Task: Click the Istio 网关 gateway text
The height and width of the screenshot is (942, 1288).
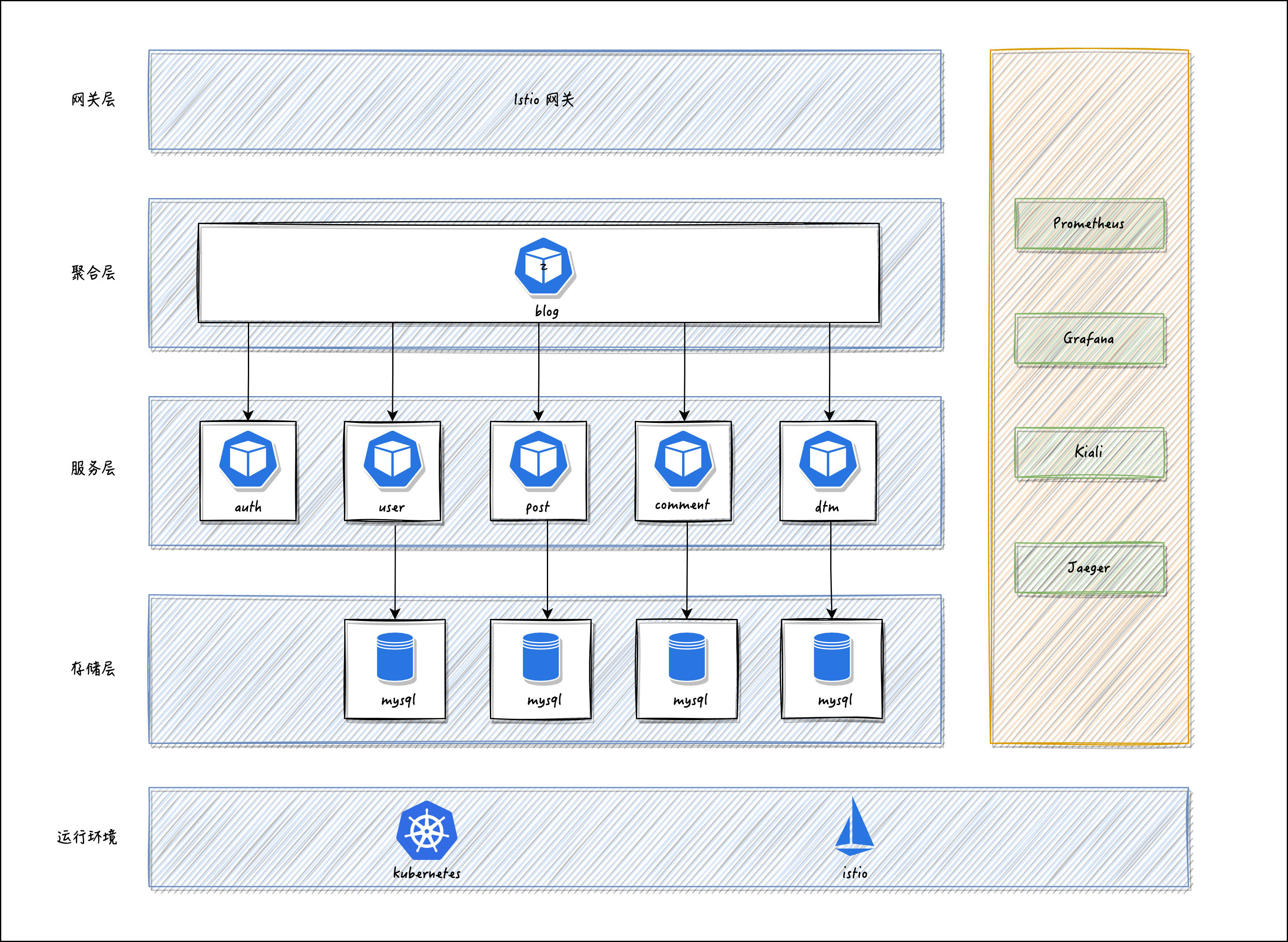Action: (544, 100)
